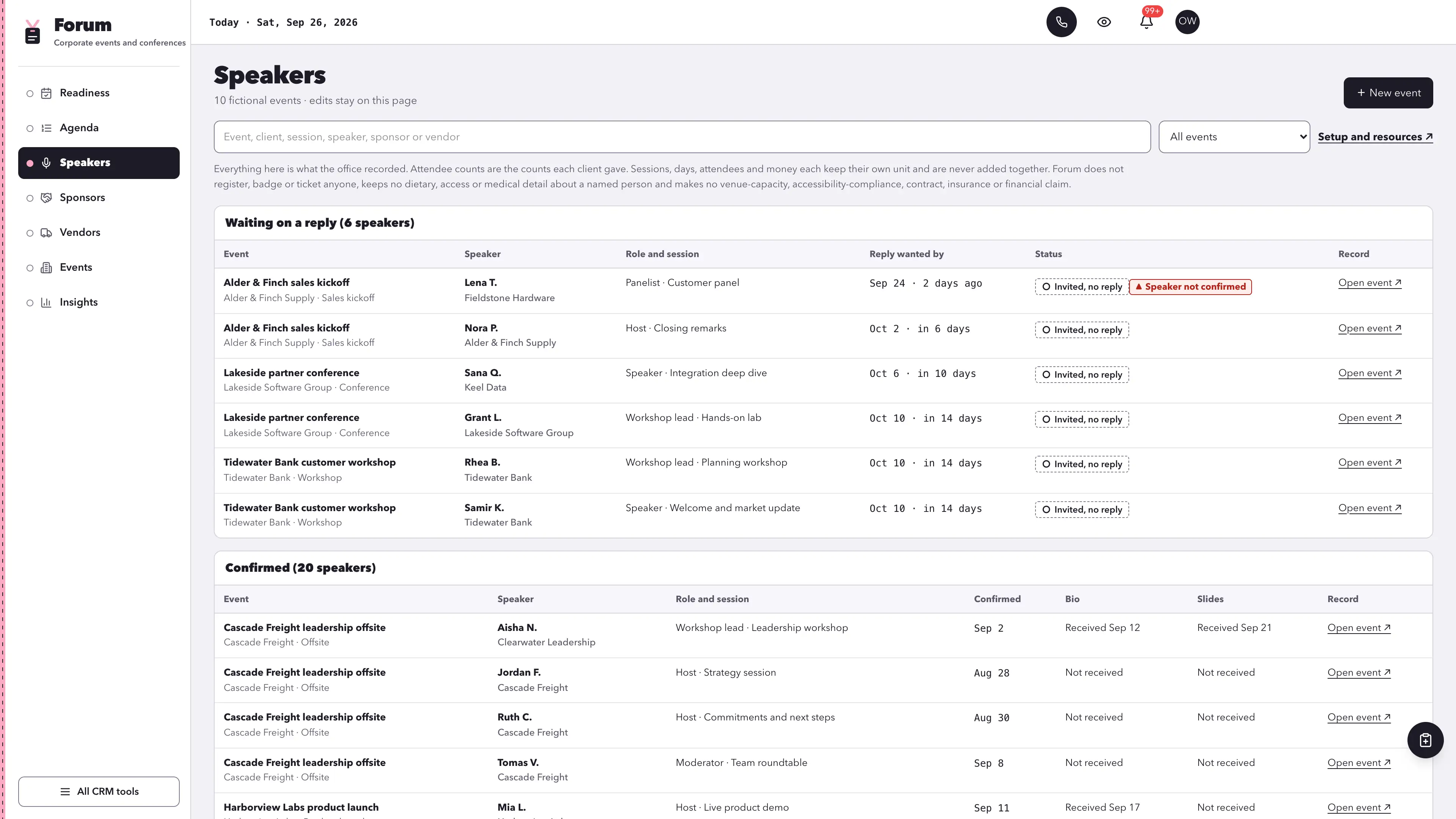
Task: Go to Readiness in sidebar
Action: click(99, 93)
